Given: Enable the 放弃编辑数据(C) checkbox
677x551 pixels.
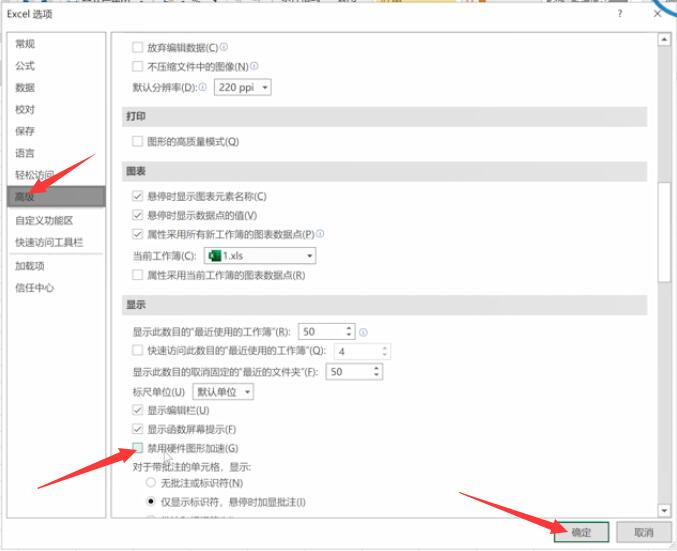Looking at the screenshot, I should click(x=137, y=47).
